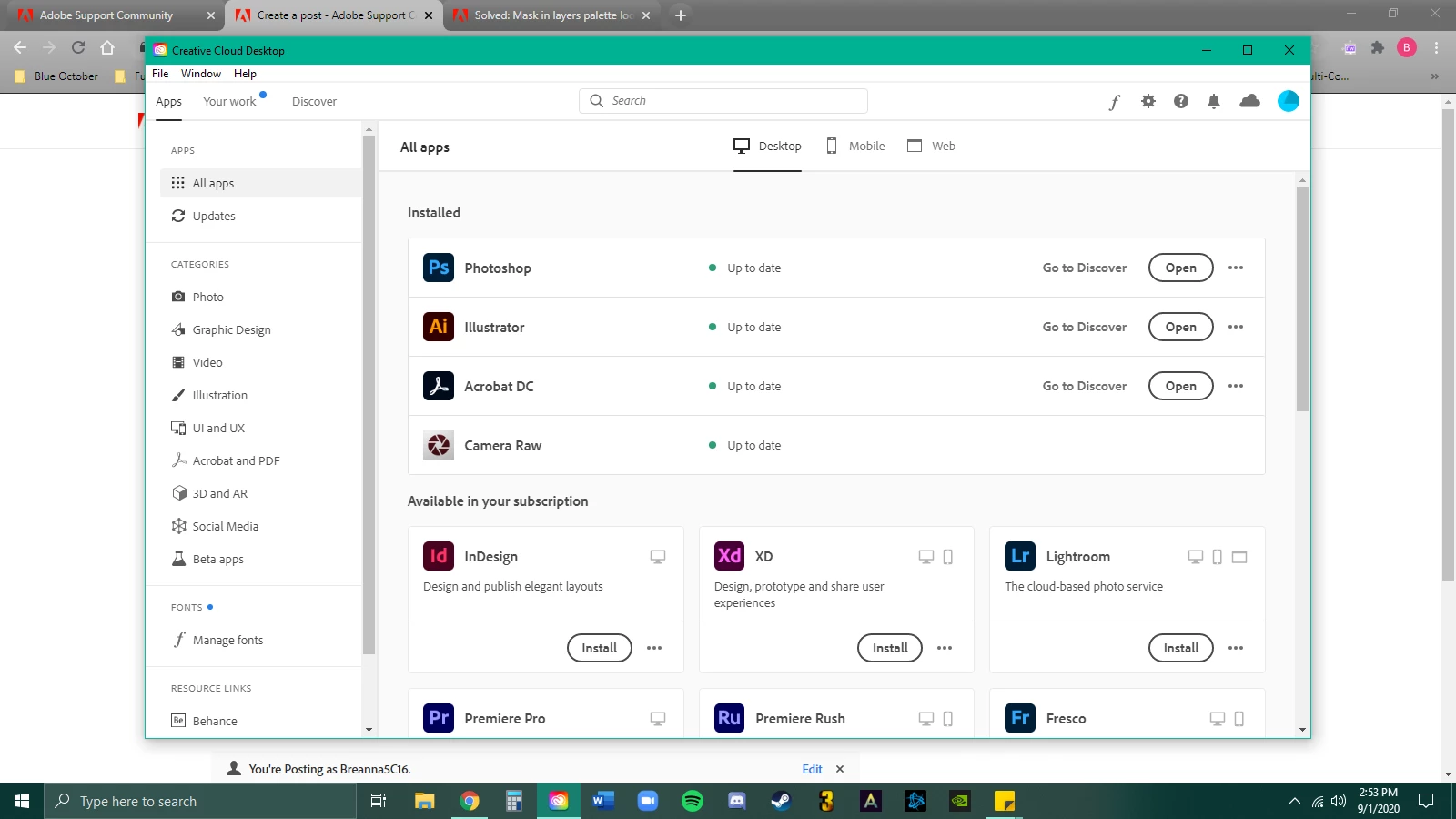Open more options for Photoshop
The height and width of the screenshot is (819, 1456).
click(1236, 268)
